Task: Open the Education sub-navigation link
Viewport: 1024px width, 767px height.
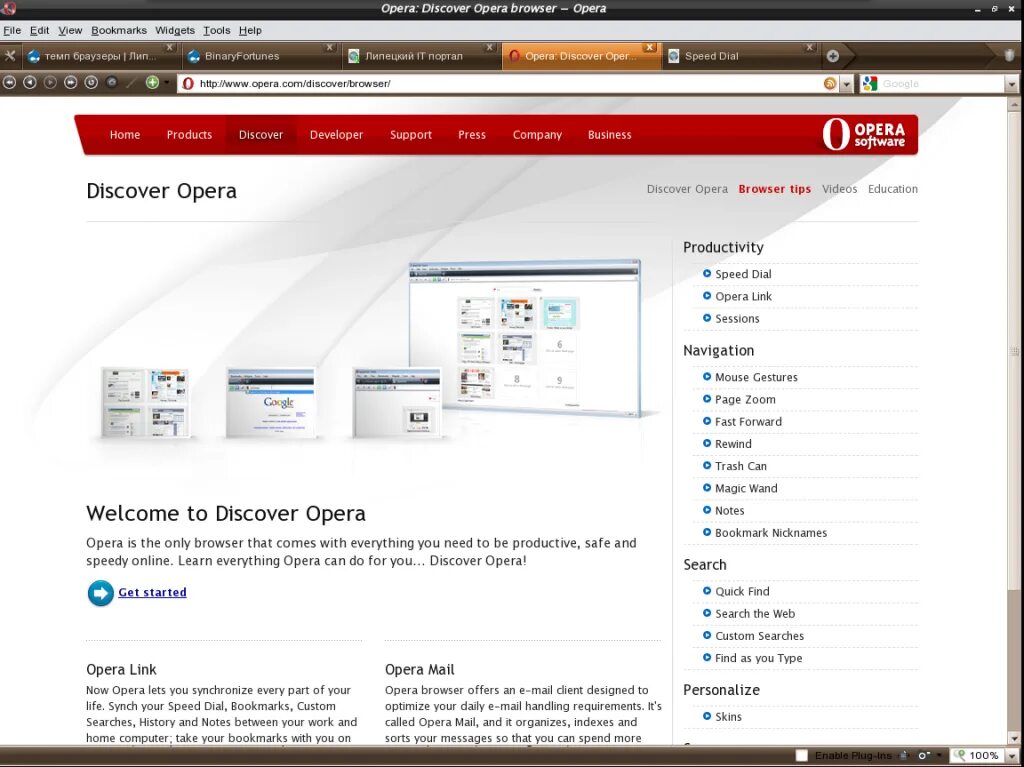Action: click(893, 189)
